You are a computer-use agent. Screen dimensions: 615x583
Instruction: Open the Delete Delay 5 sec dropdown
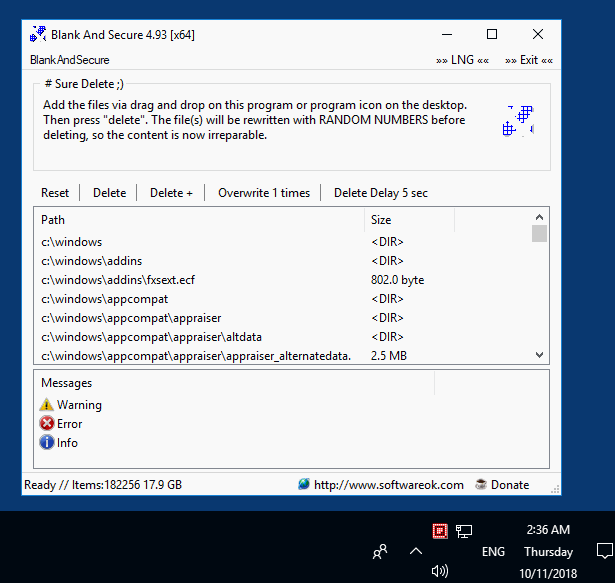tap(380, 193)
